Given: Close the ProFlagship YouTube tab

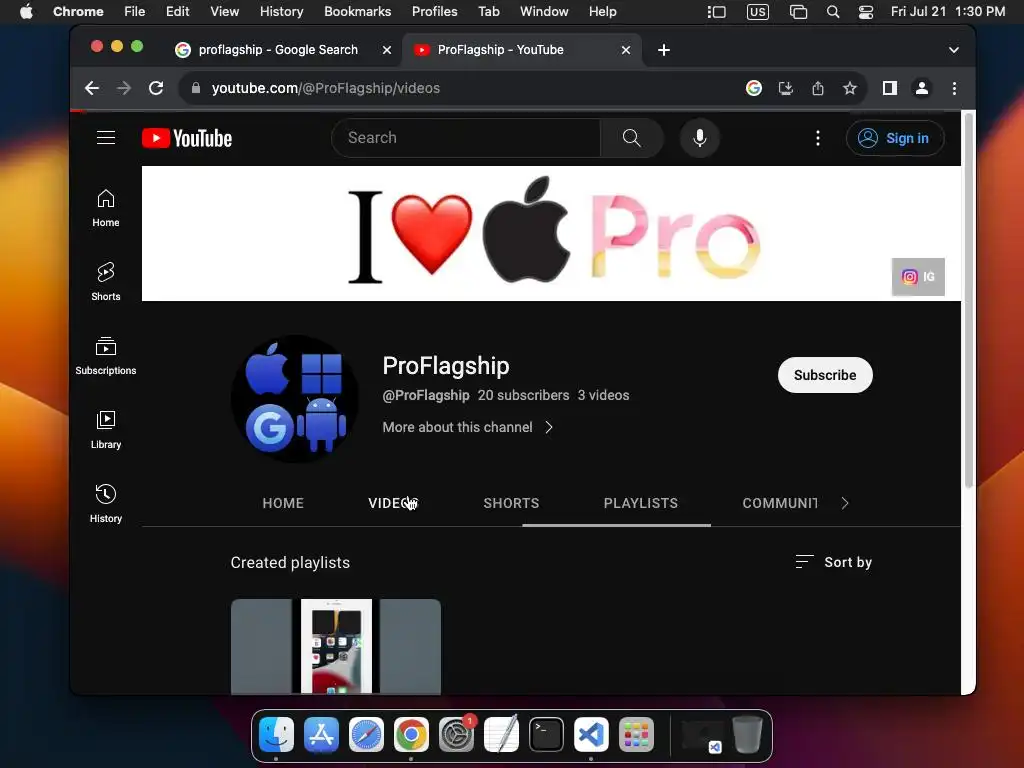Looking at the screenshot, I should click(626, 50).
